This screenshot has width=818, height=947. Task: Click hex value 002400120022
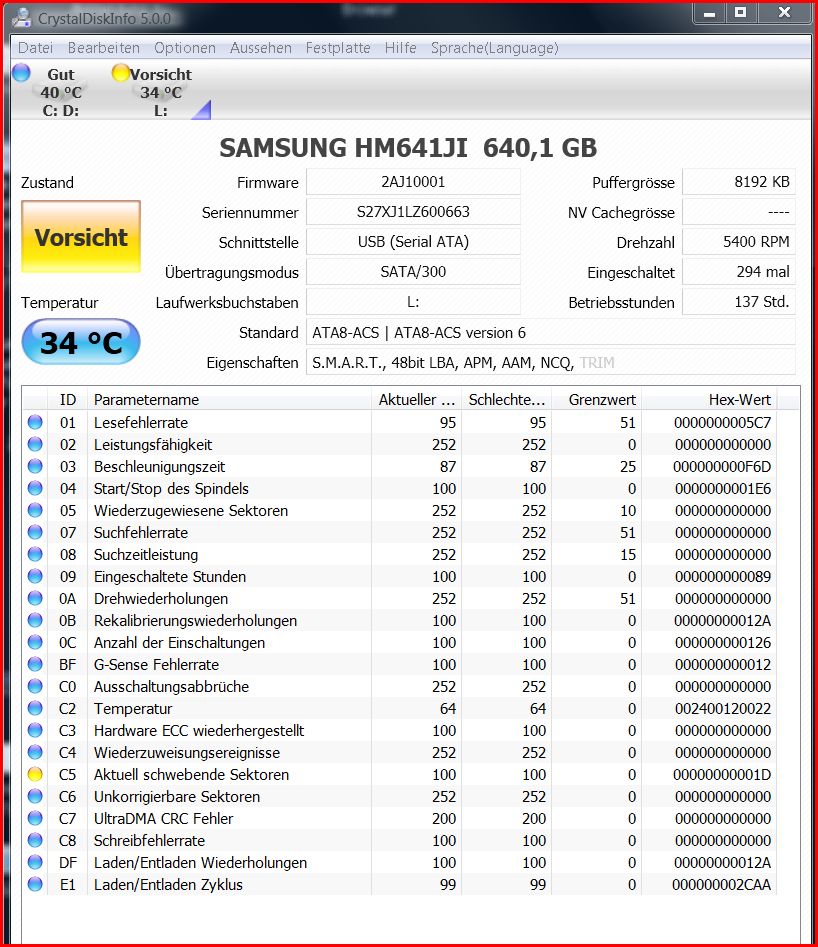point(723,708)
